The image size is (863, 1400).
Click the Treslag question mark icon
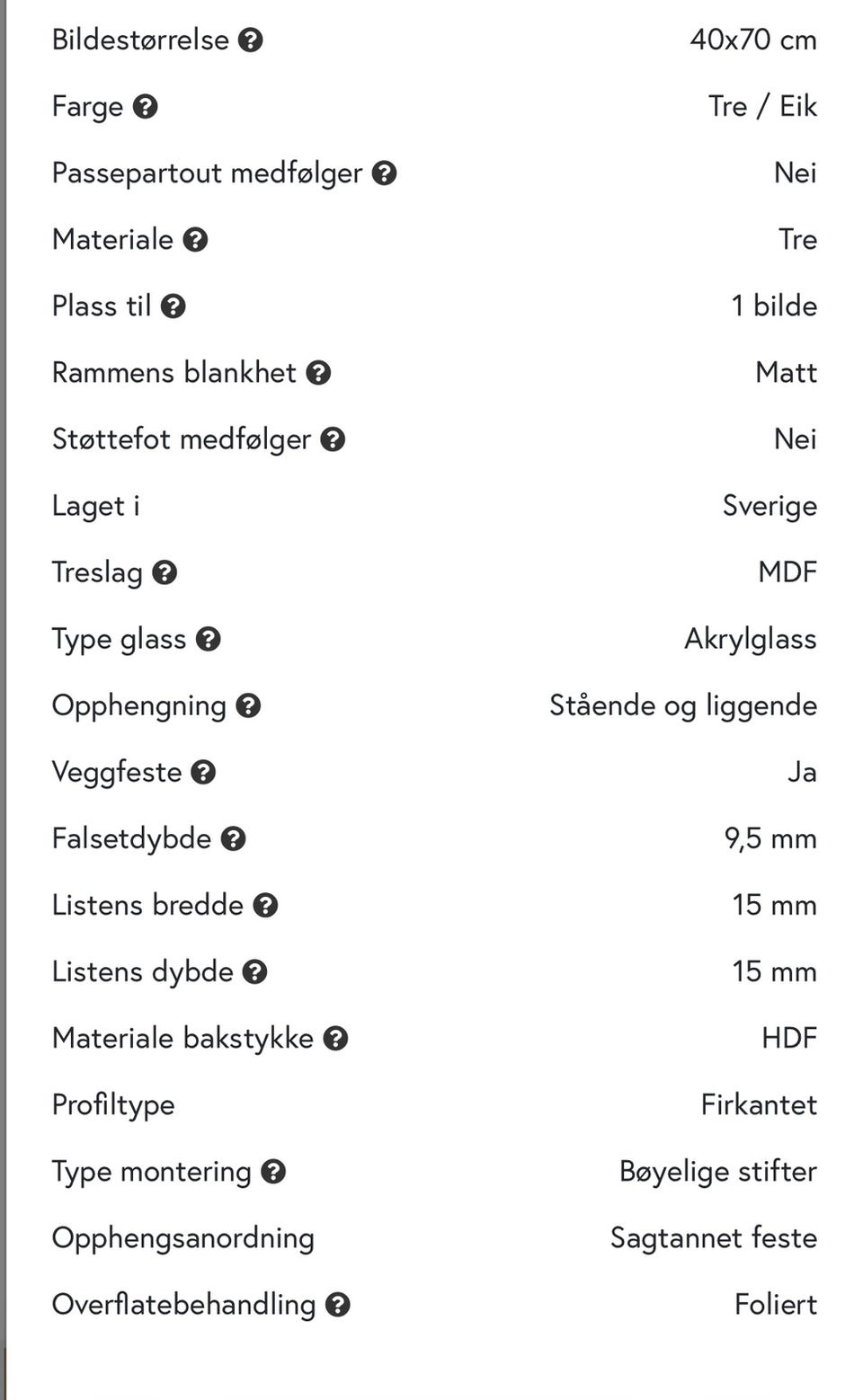click(165, 572)
